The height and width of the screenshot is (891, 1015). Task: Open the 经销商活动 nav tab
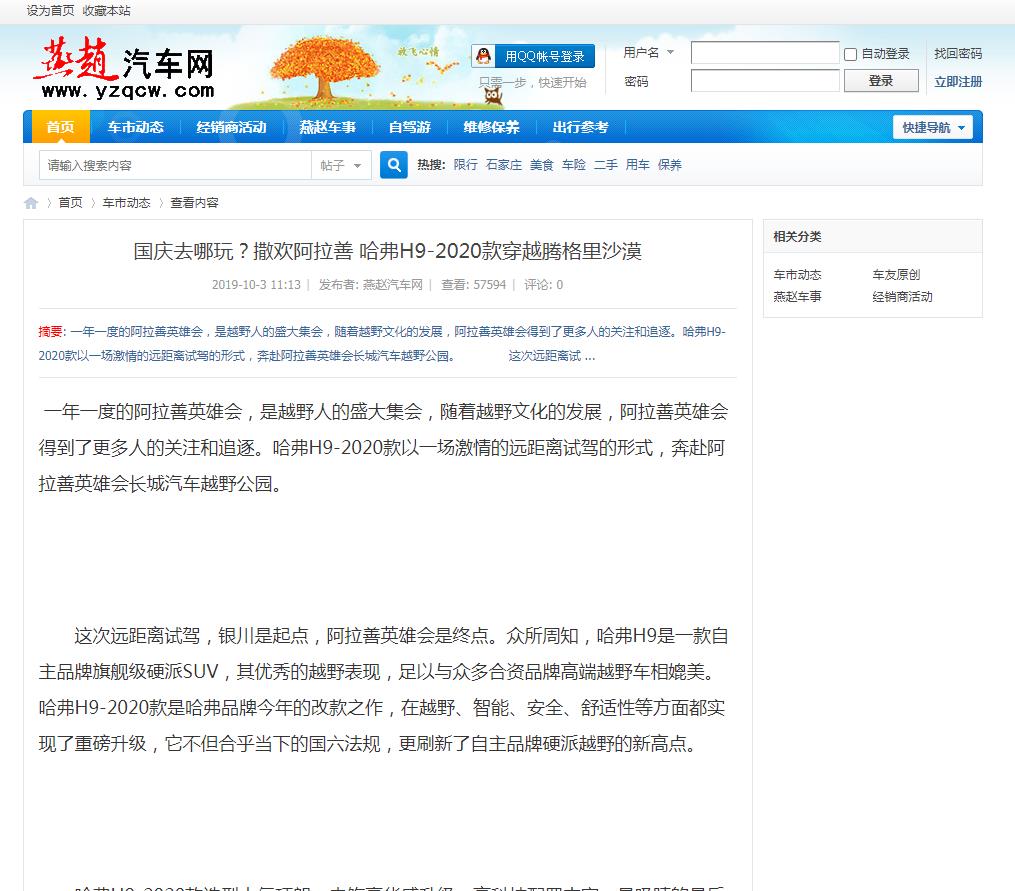231,127
